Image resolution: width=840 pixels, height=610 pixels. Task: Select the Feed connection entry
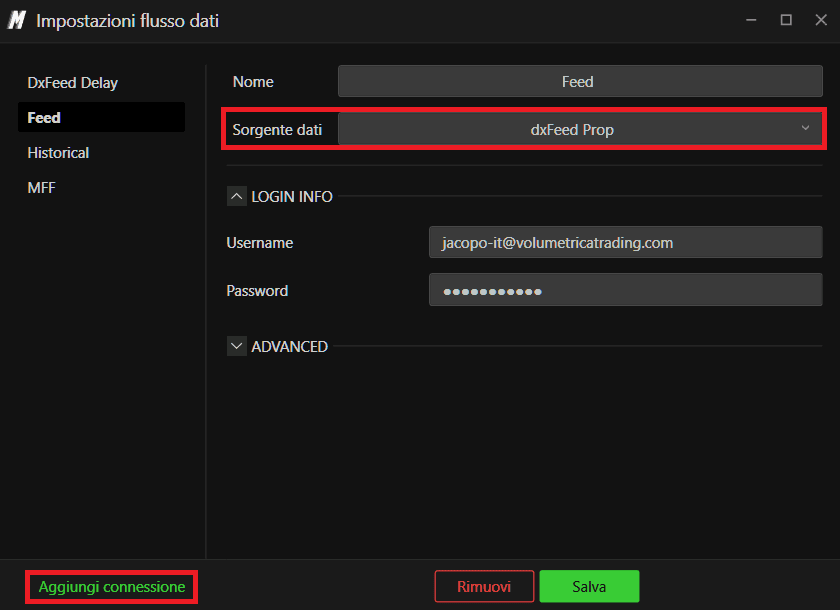101,117
